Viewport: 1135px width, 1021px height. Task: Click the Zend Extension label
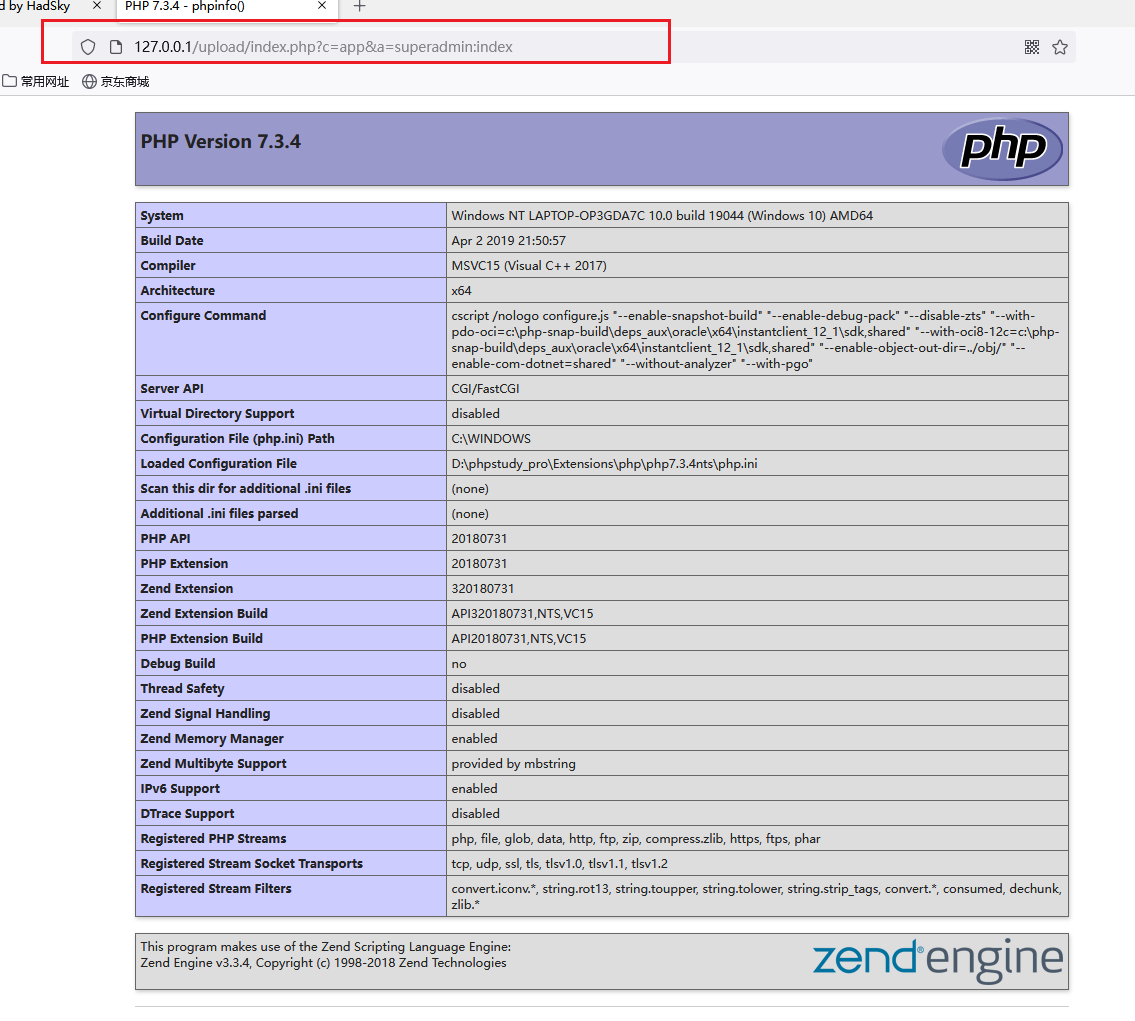point(187,588)
